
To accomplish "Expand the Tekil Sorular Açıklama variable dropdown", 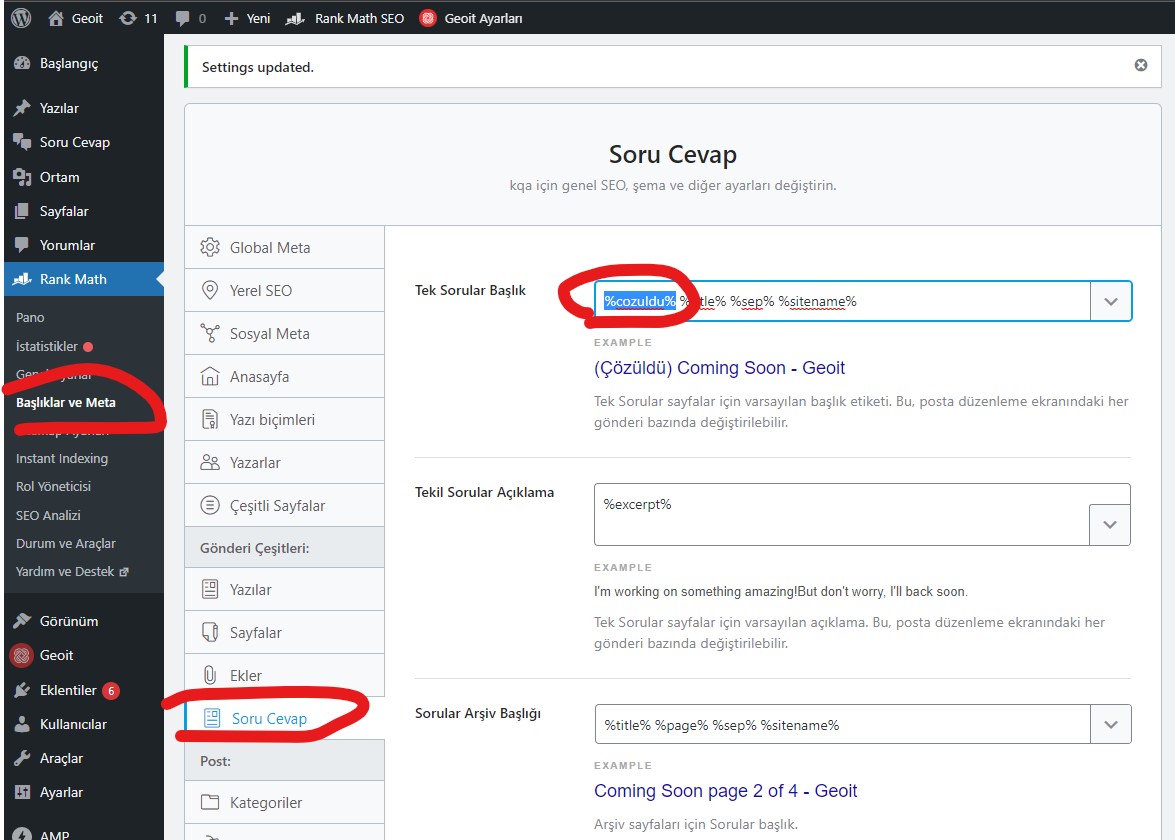I will point(1109,525).
